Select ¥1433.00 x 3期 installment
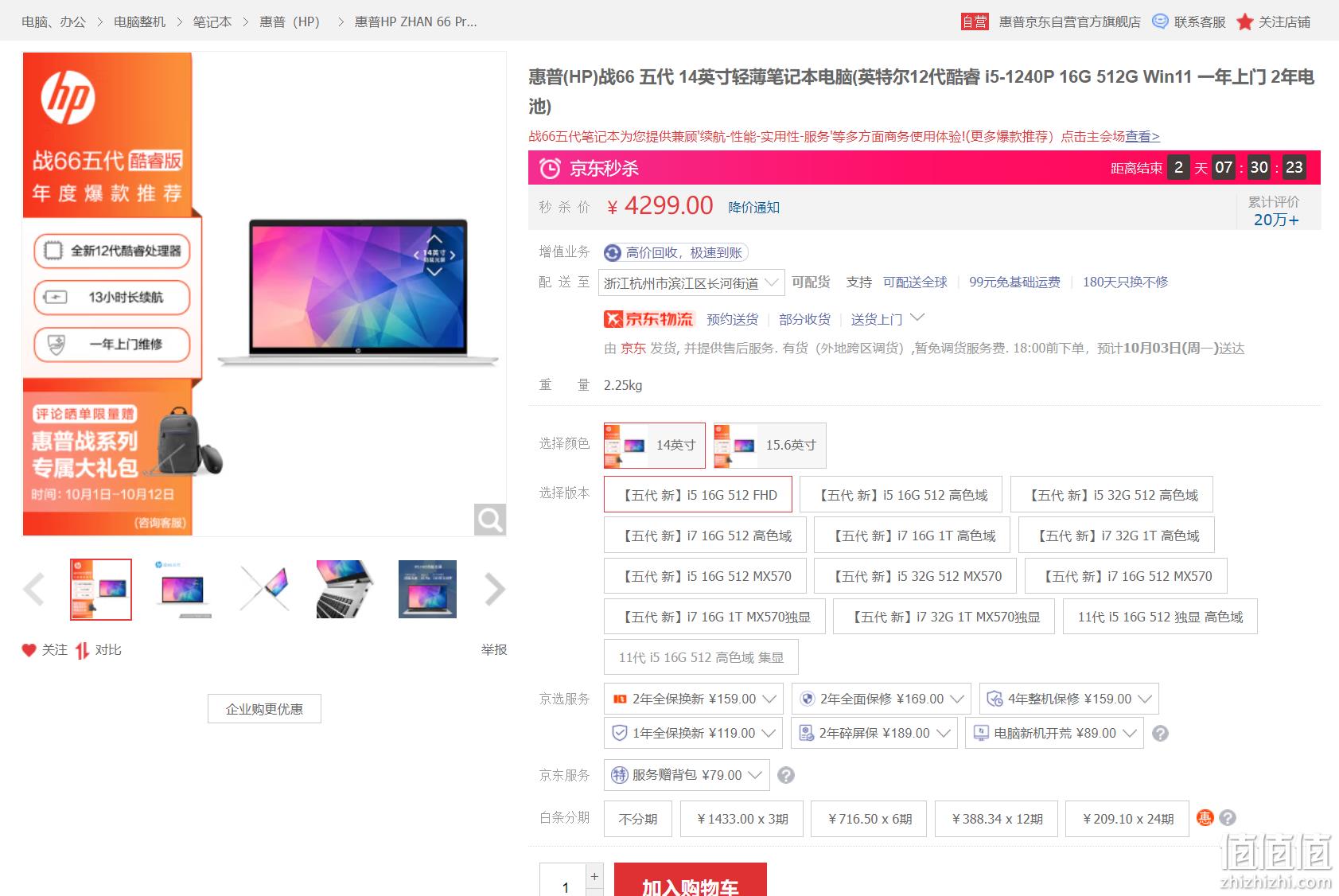 [742, 819]
